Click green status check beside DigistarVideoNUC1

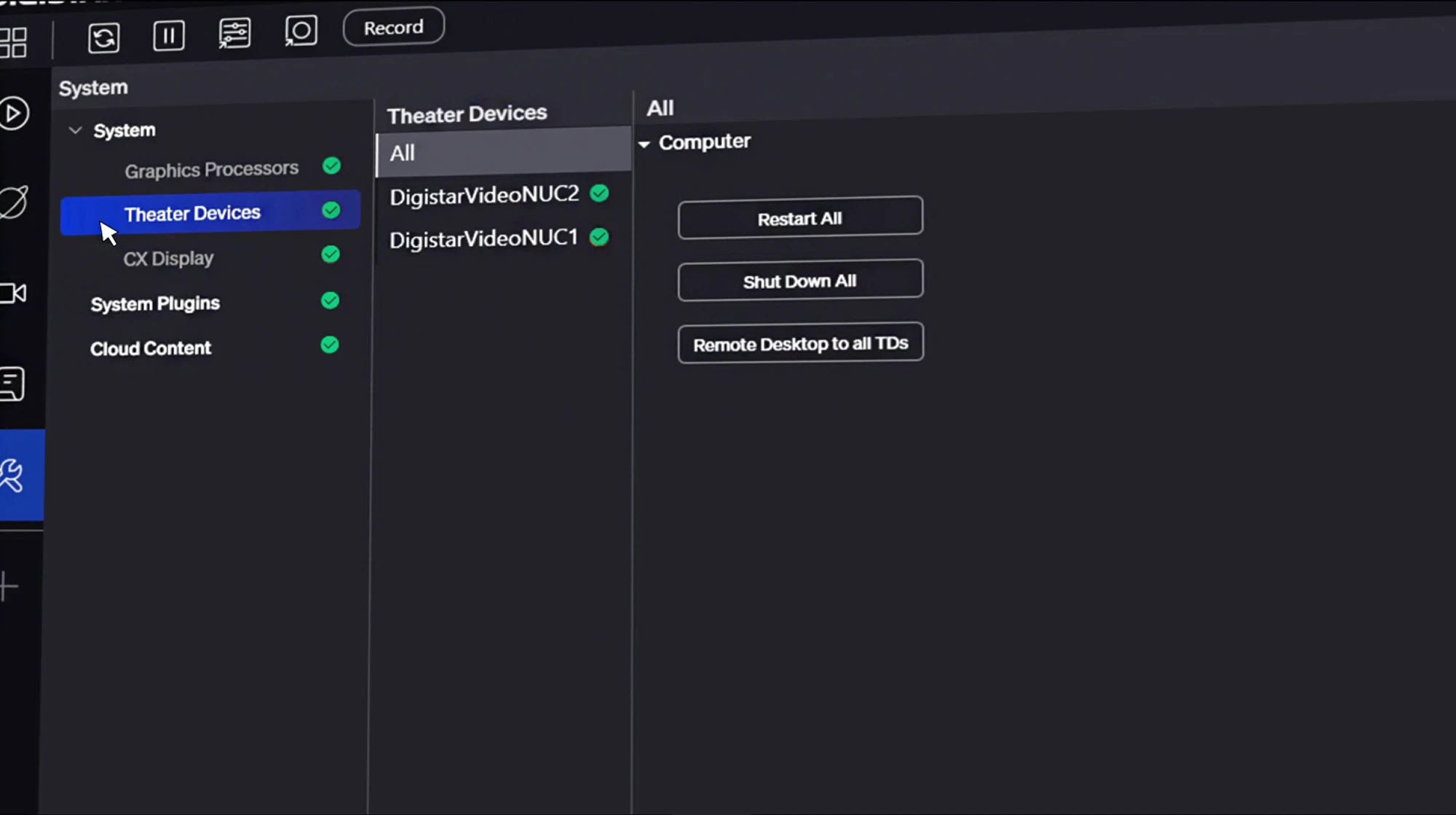[599, 237]
